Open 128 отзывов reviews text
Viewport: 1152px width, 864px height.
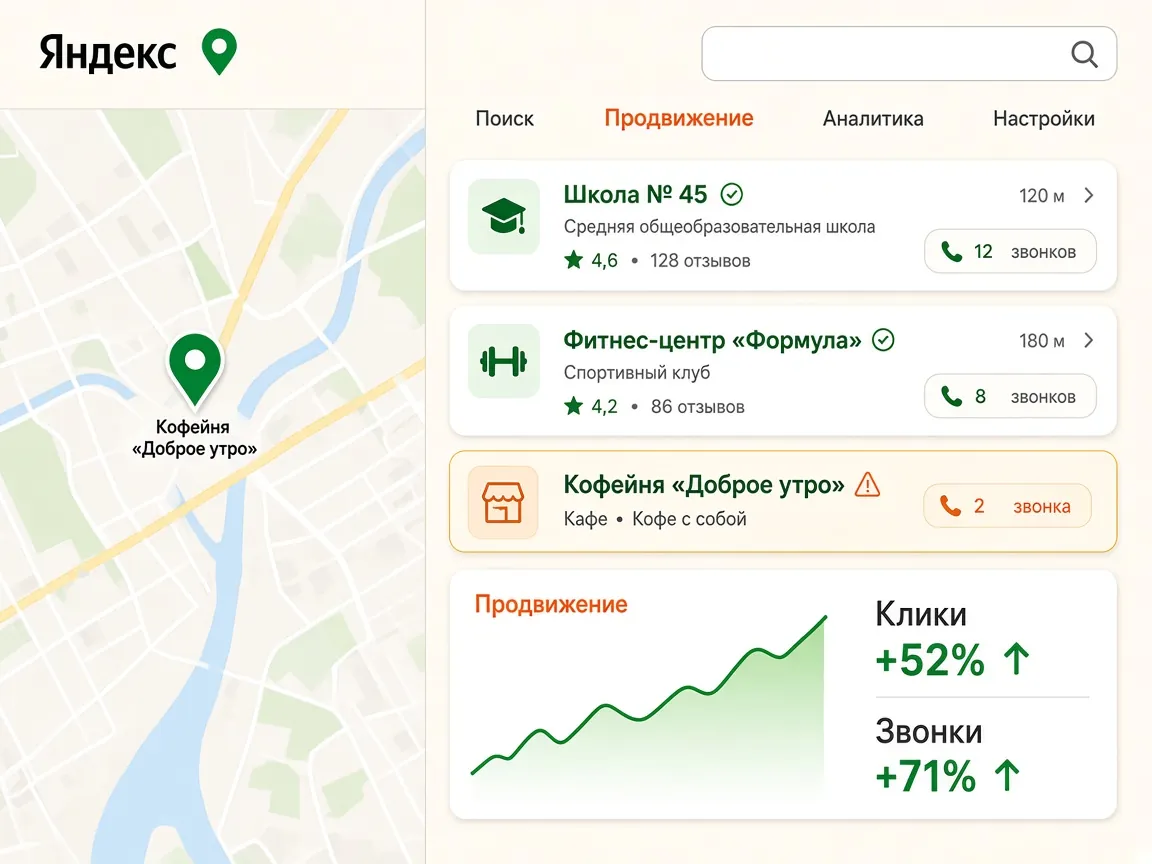(x=700, y=261)
